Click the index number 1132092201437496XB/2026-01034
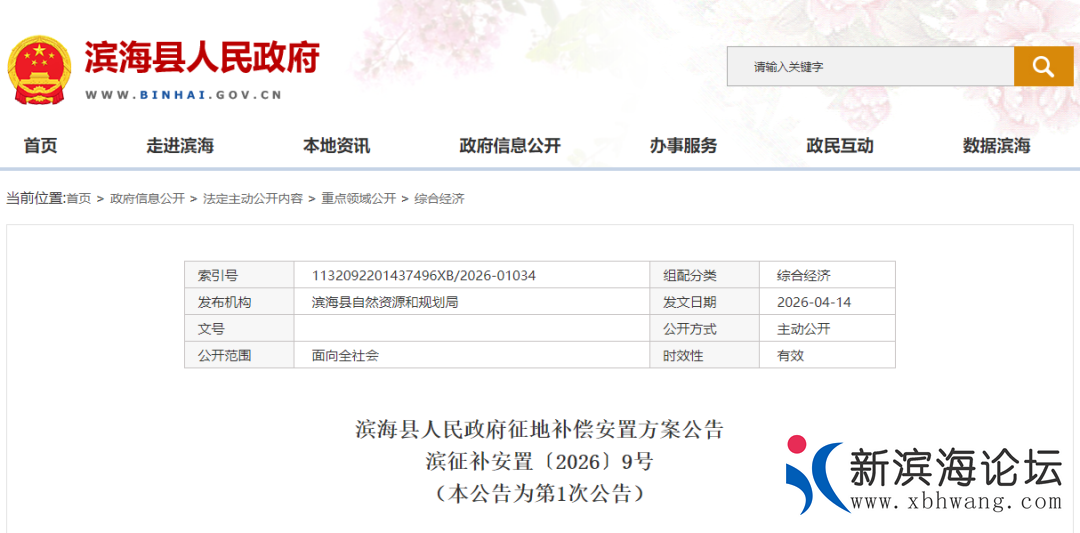 coord(424,275)
